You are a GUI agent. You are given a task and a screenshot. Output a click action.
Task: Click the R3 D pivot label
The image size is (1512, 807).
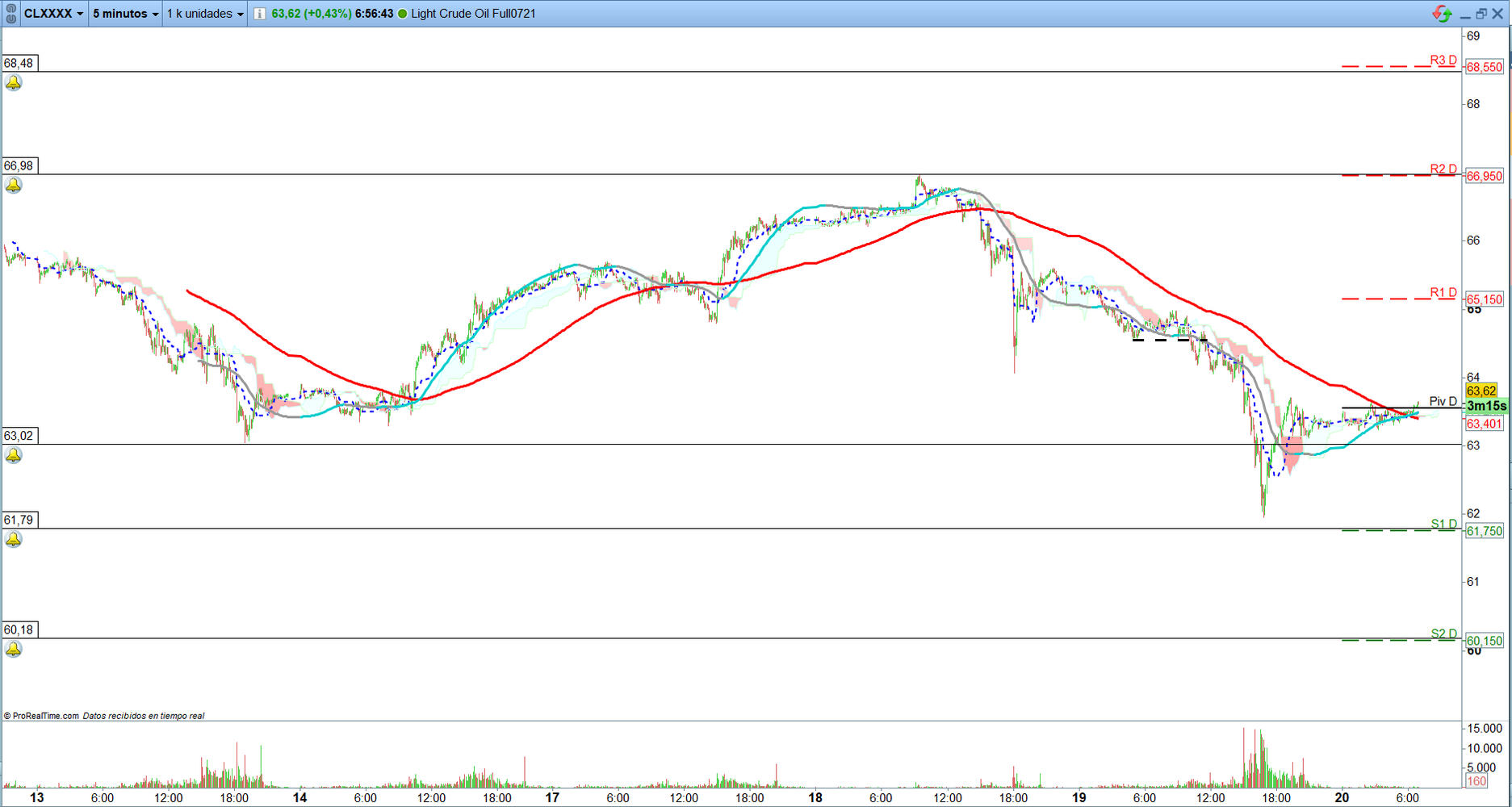point(1443,61)
